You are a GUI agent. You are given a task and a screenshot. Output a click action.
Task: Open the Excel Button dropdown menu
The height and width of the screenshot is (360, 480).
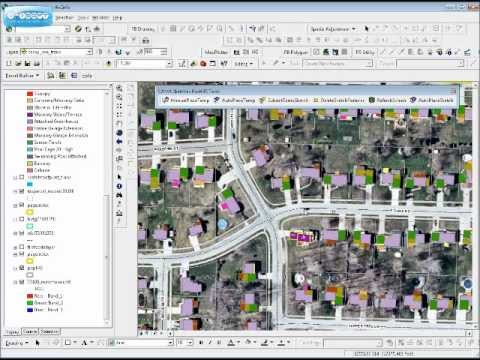pos(22,76)
